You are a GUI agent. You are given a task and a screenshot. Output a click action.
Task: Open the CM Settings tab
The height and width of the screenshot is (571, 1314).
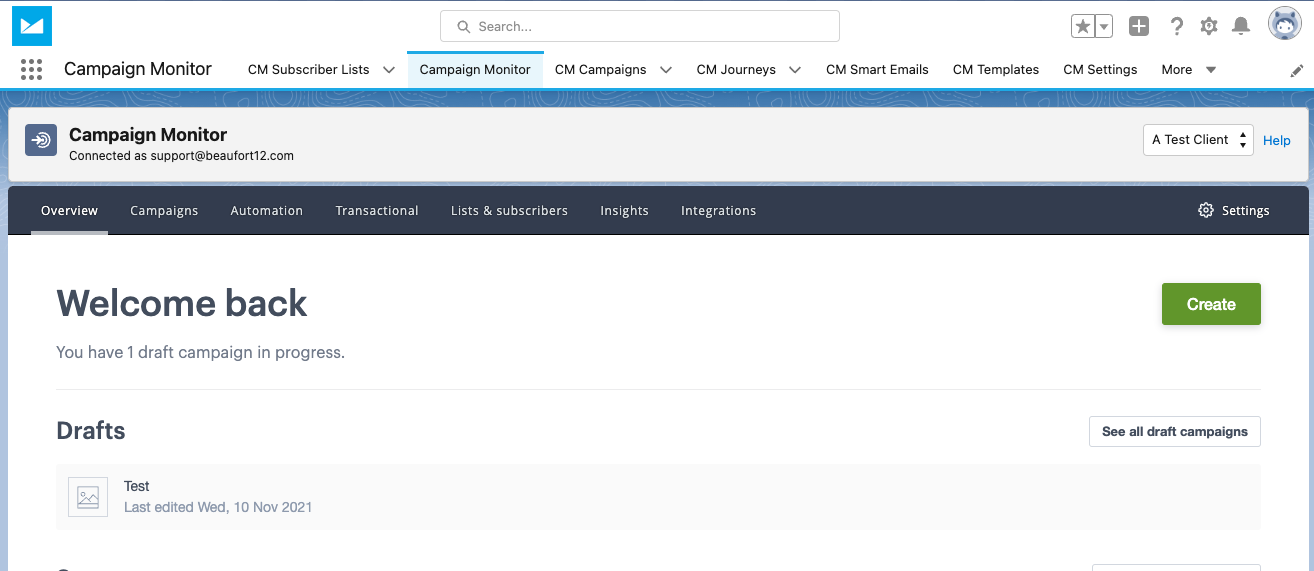click(x=1100, y=69)
